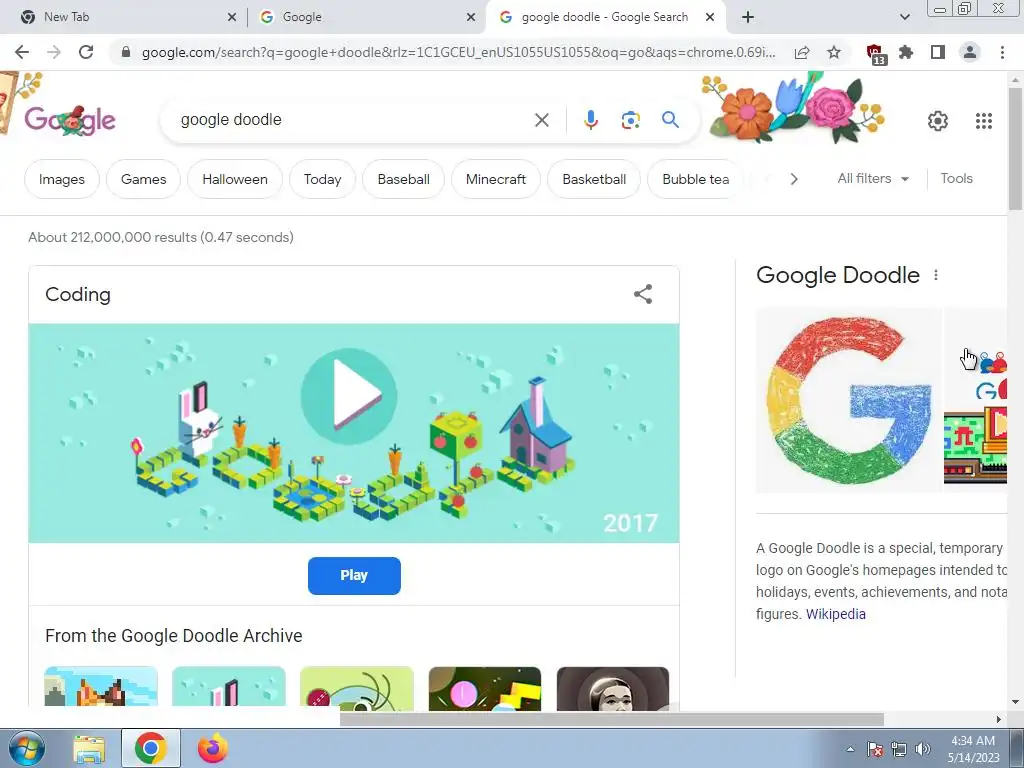Select the Images filter chip
Viewport: 1024px width, 768px height.
click(61, 179)
